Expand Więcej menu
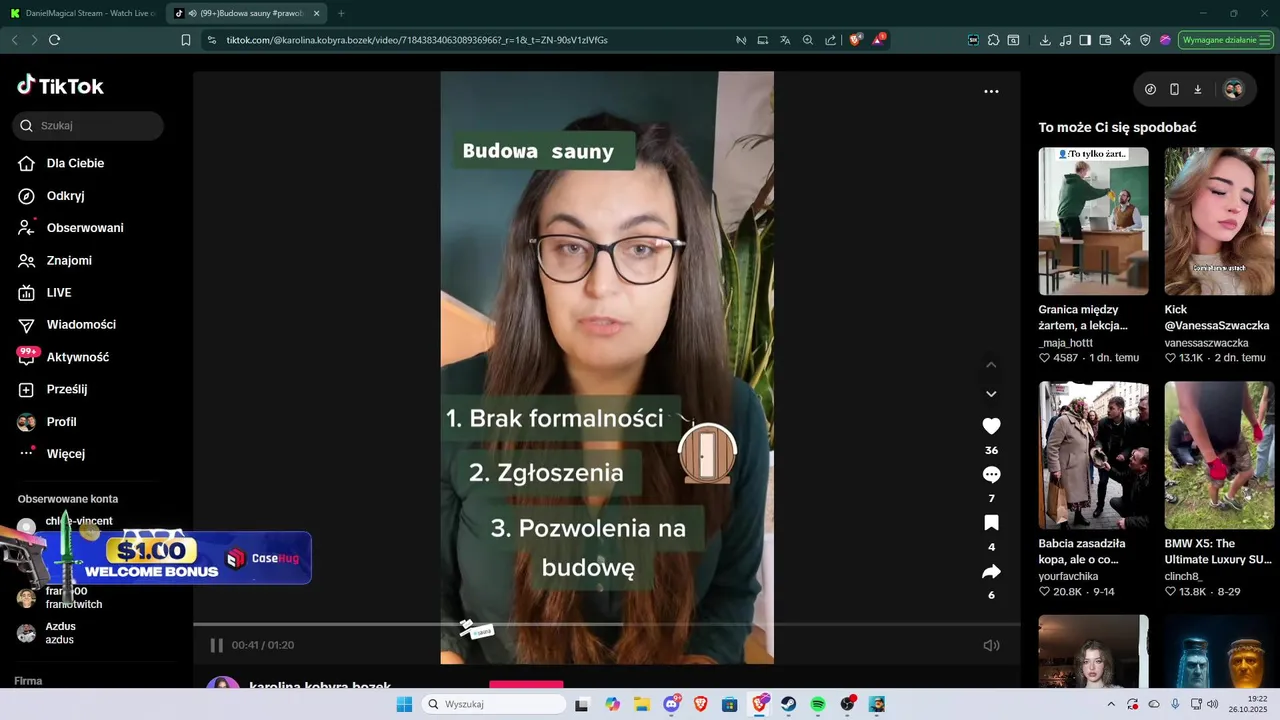 66,454
